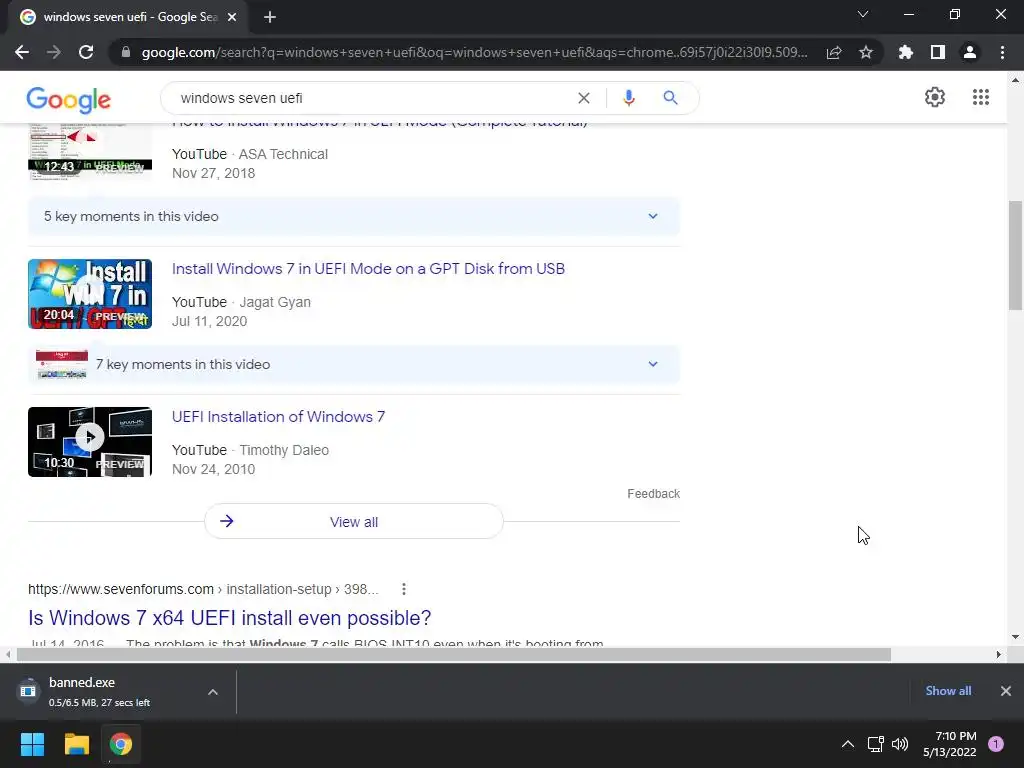
Task: Click the address bar URL
Action: [475, 52]
